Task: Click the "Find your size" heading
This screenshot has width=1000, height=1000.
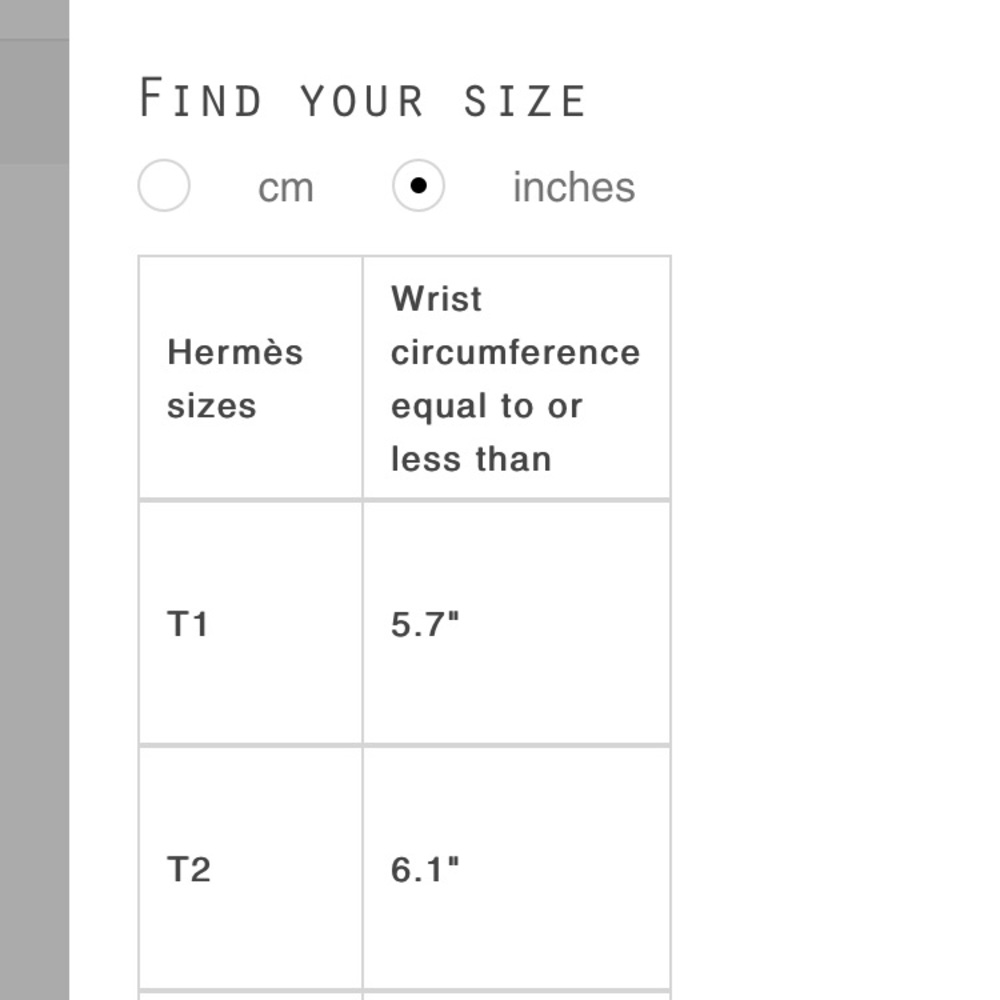Action: click(362, 100)
